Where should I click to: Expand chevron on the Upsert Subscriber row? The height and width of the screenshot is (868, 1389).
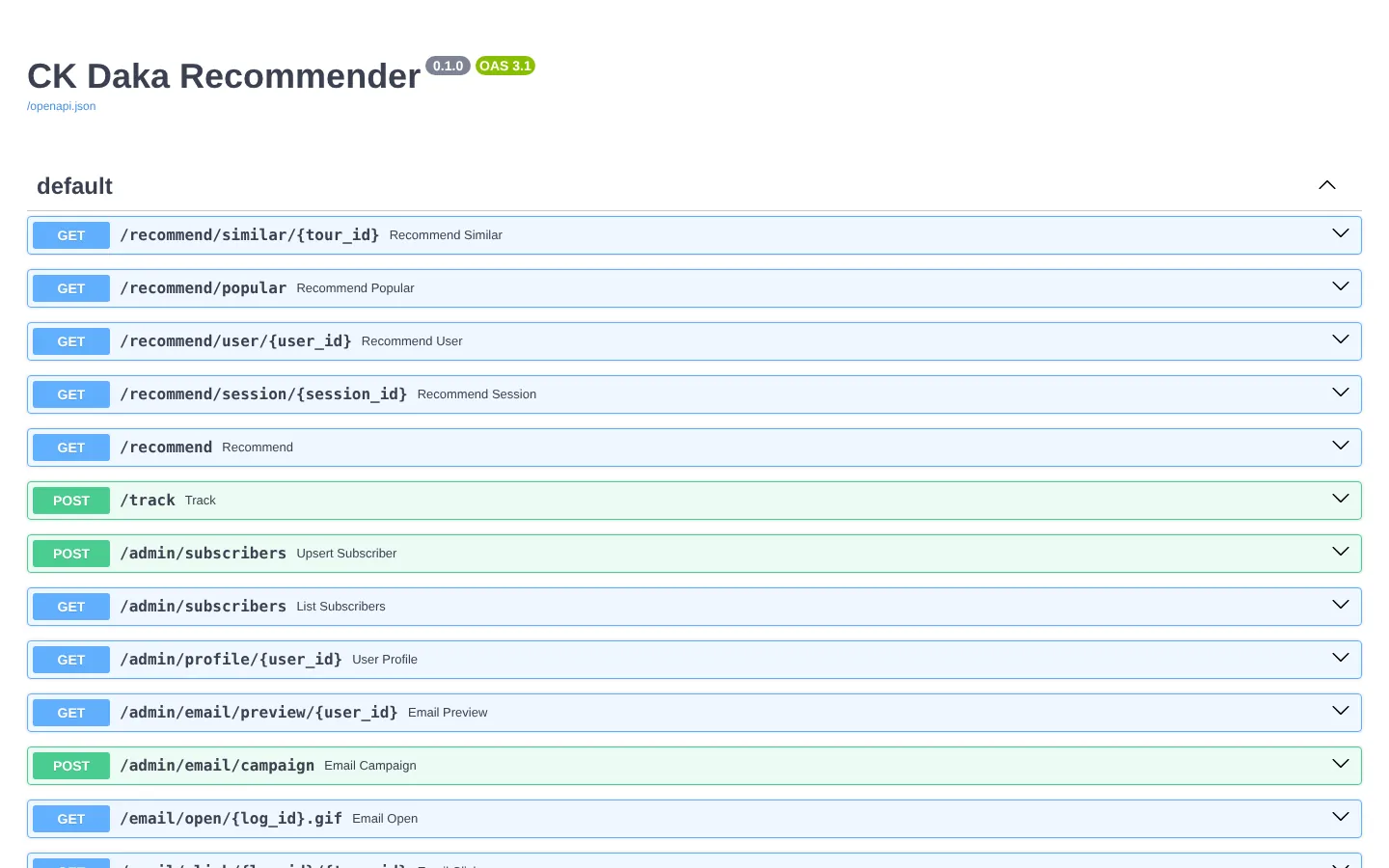click(x=1341, y=552)
